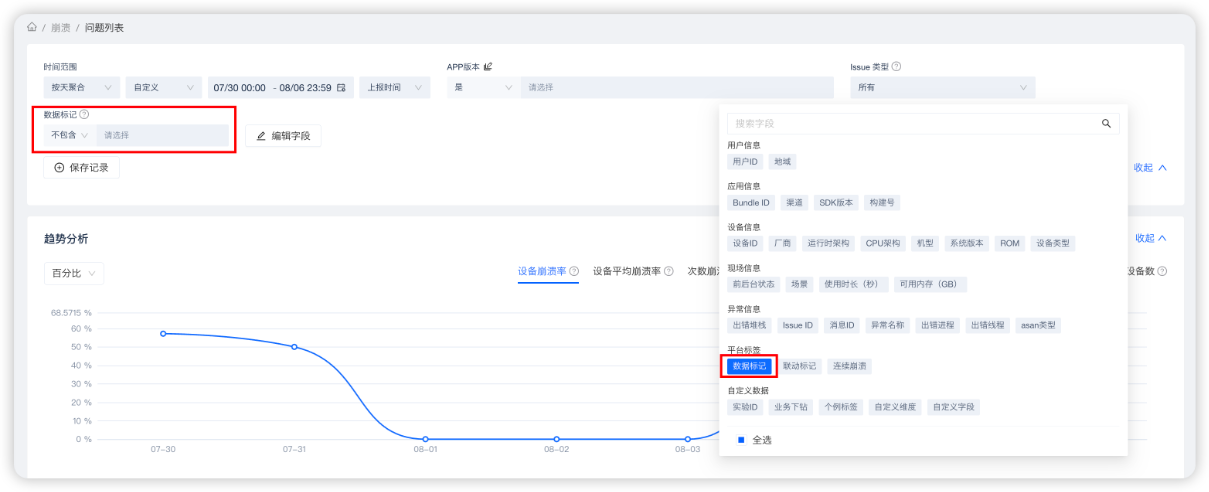
Task: Toggle the ROM field chip
Action: 1010,243
